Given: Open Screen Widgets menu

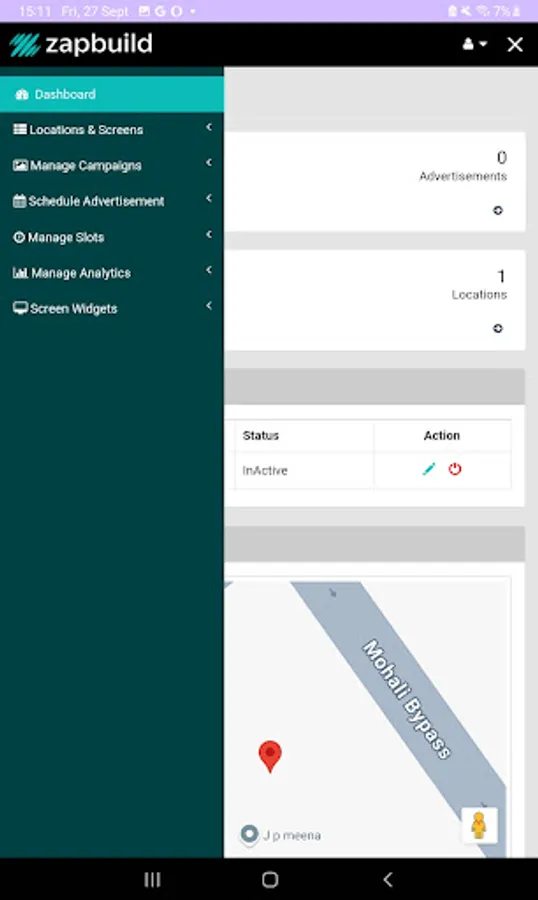Looking at the screenshot, I should 112,308.
